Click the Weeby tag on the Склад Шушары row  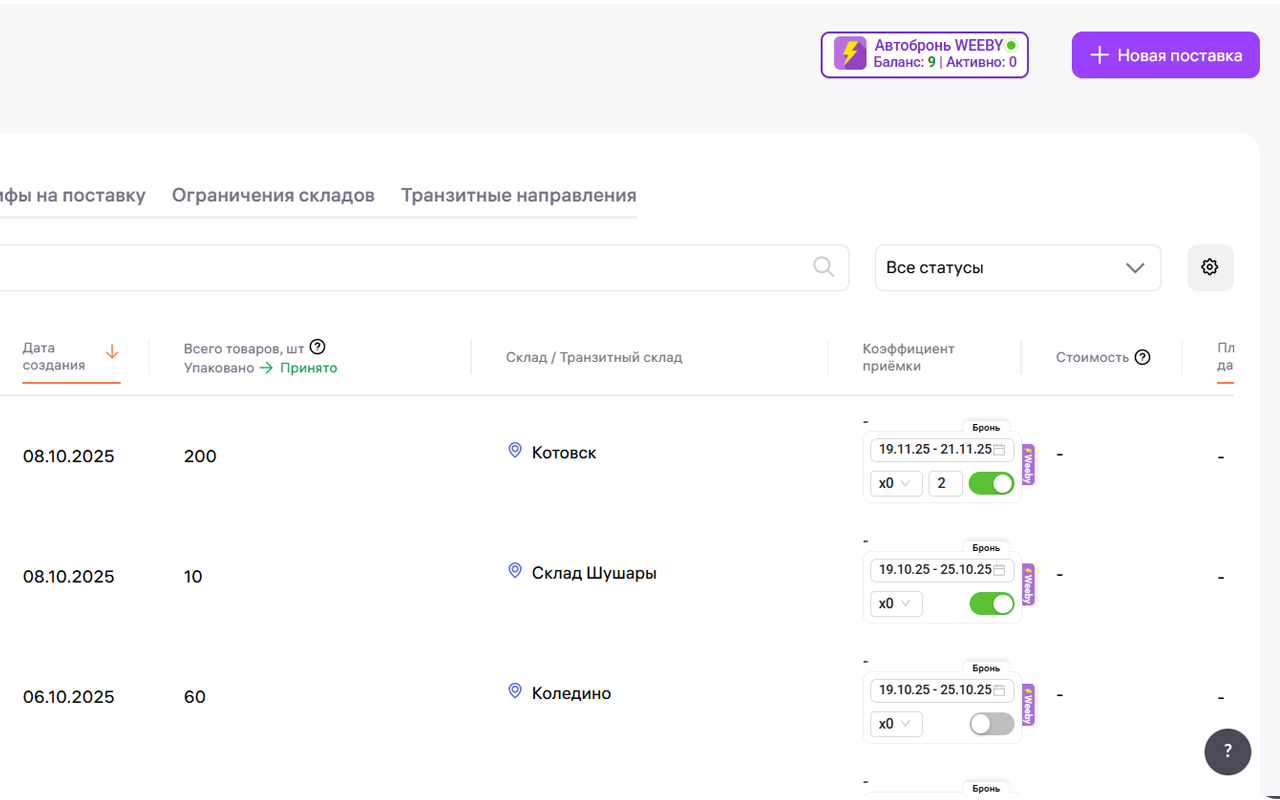pyautogui.click(x=1028, y=585)
